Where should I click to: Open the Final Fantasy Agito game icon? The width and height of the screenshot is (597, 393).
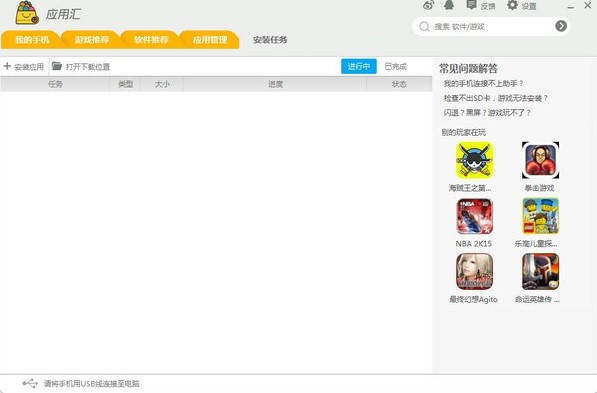click(x=474, y=272)
